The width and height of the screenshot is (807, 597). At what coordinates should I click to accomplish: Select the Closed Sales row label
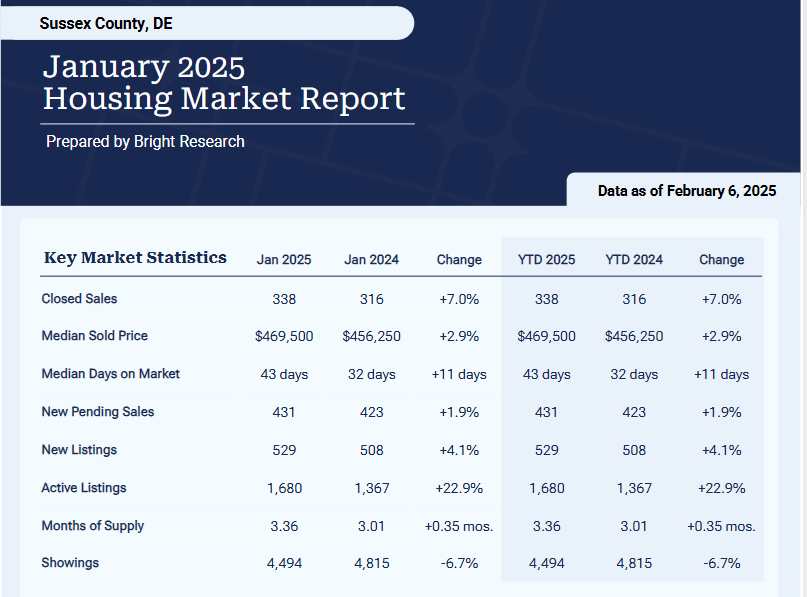(x=79, y=299)
